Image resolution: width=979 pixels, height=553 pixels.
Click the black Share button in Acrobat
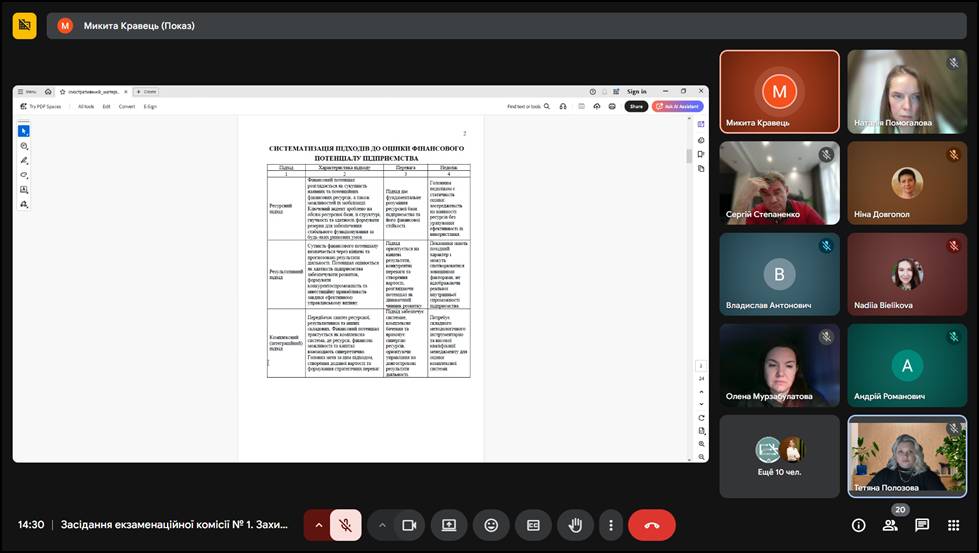pyautogui.click(x=636, y=106)
